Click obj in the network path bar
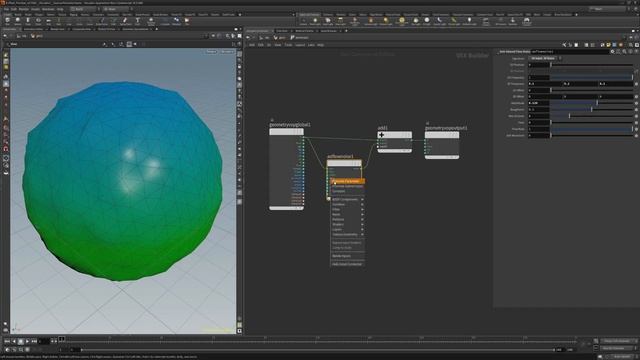 click(x=265, y=38)
